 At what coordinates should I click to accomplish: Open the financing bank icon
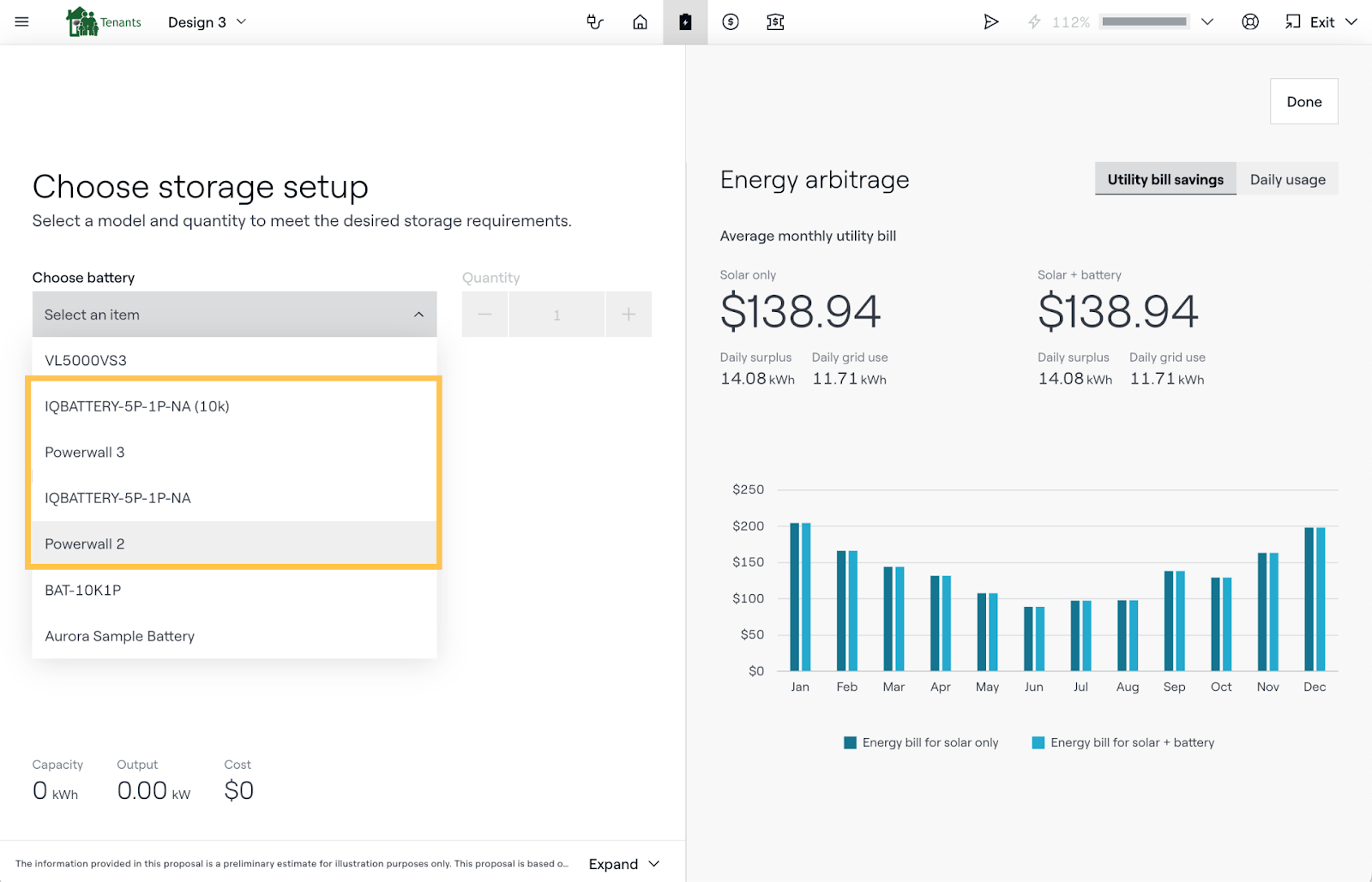(775, 22)
